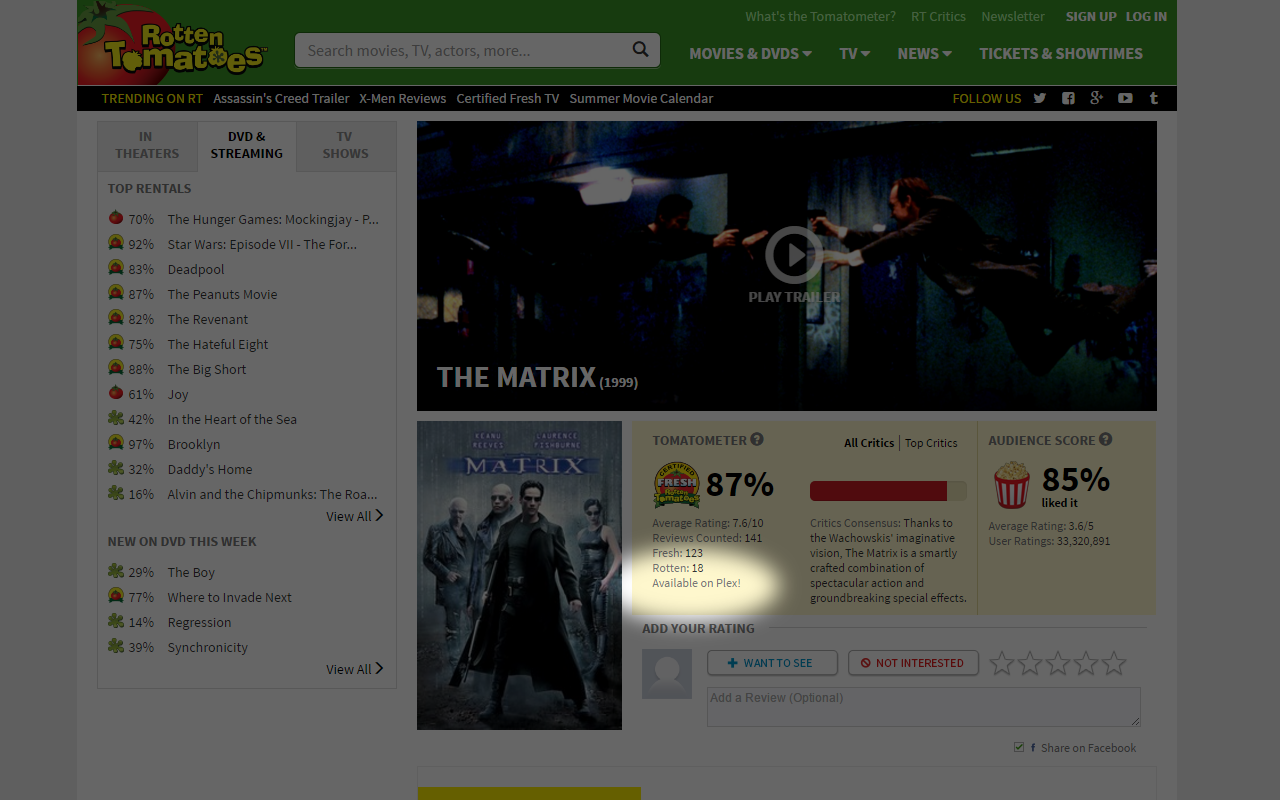Click View All under New on DVD
The width and height of the screenshot is (1280, 800).
(x=354, y=669)
